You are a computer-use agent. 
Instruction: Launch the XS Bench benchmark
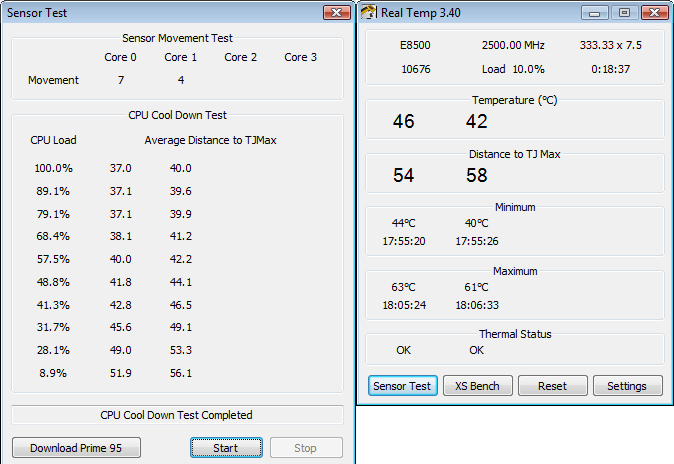(x=478, y=386)
